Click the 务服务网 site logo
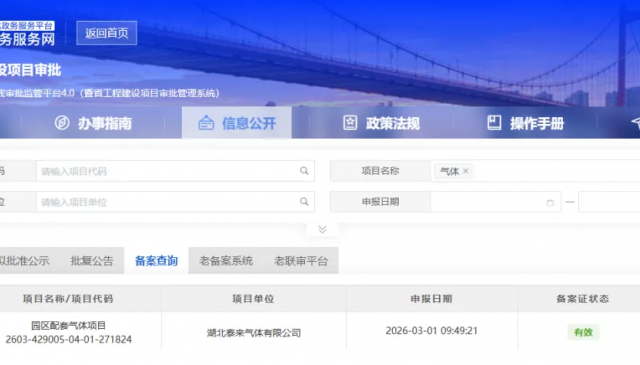 click(27, 39)
